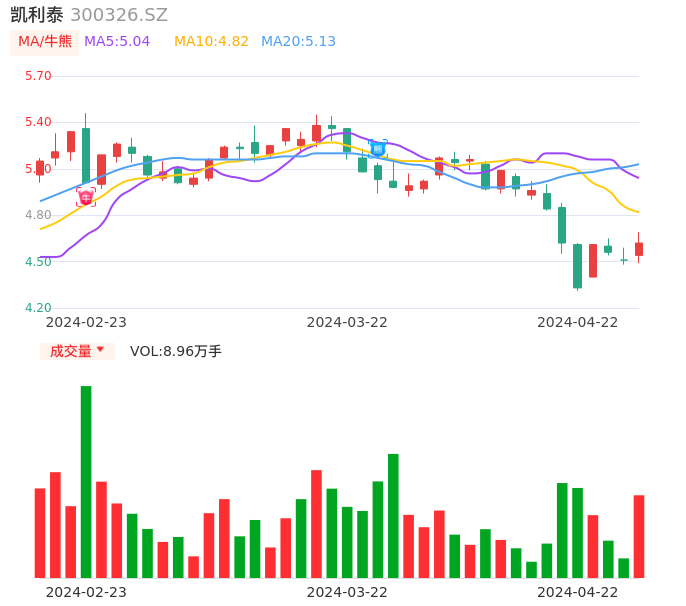
Task: Click the lowest green candlestick near 4.50
Action: point(577,266)
